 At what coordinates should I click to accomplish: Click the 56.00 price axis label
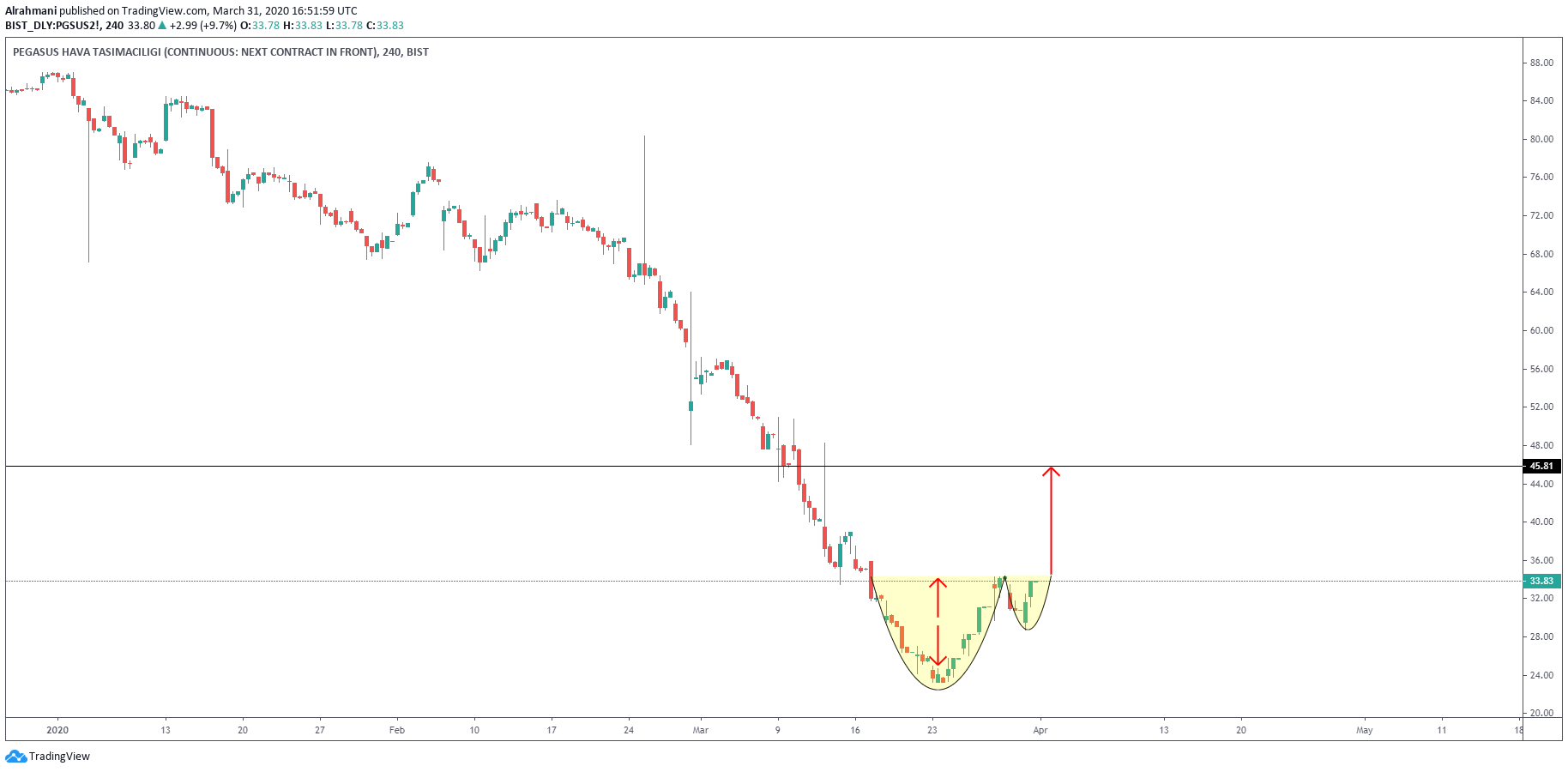(1541, 369)
